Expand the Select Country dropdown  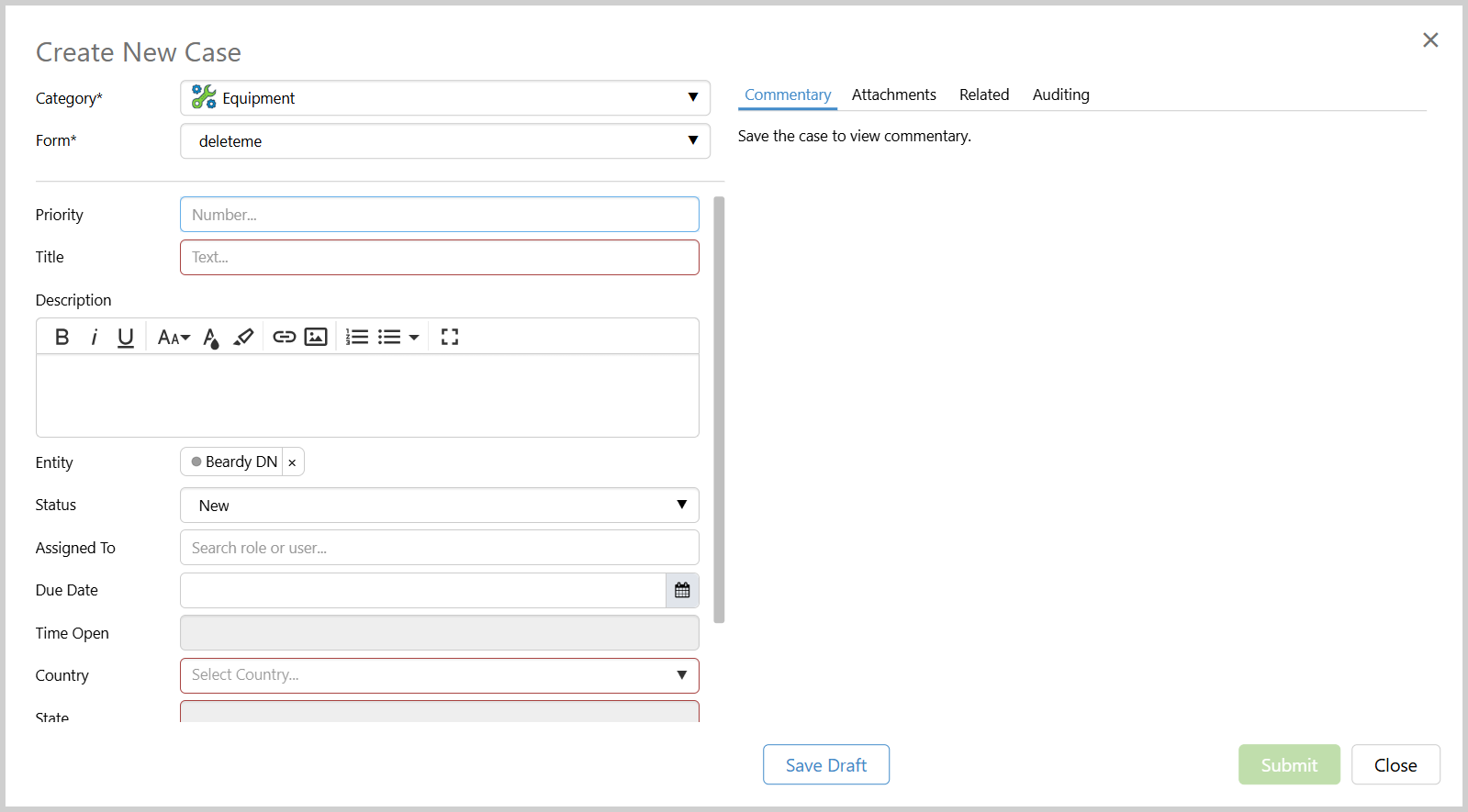(x=439, y=675)
